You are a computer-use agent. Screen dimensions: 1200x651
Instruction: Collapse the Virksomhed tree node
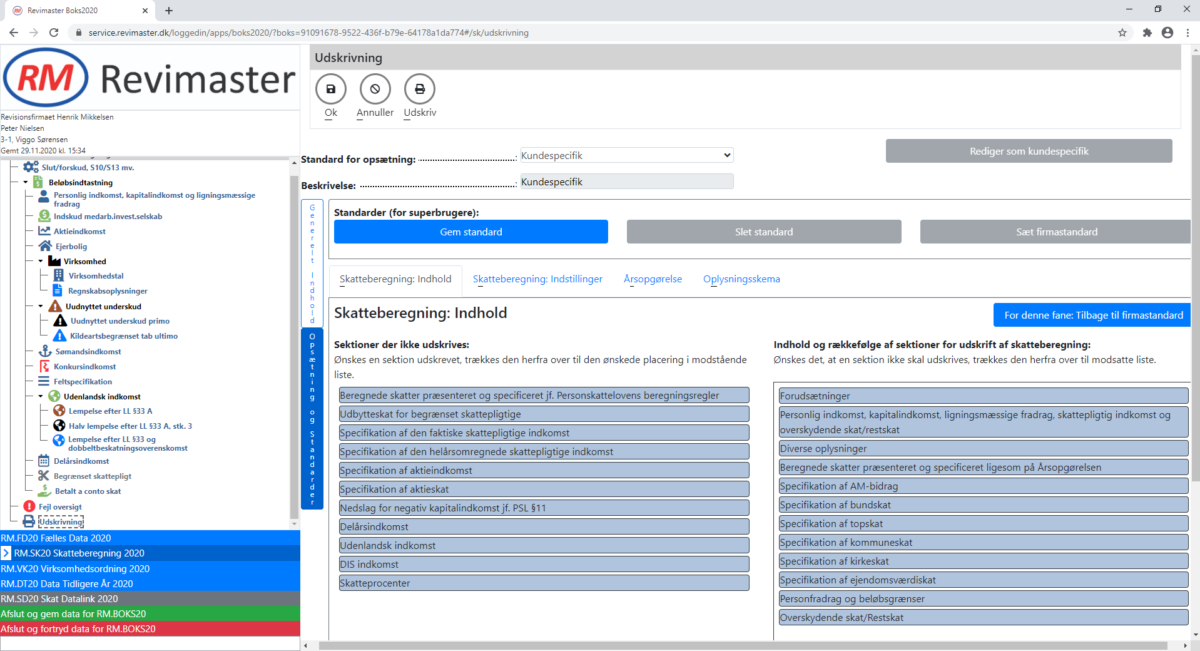pos(41,261)
